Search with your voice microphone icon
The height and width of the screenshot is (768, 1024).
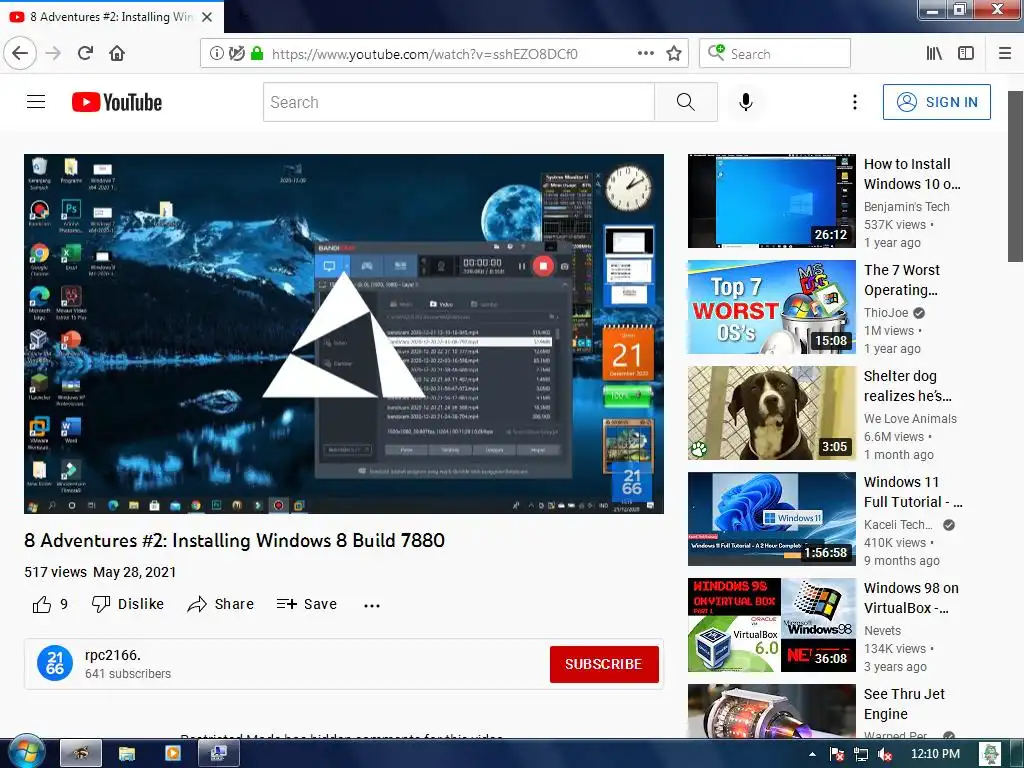coord(746,102)
